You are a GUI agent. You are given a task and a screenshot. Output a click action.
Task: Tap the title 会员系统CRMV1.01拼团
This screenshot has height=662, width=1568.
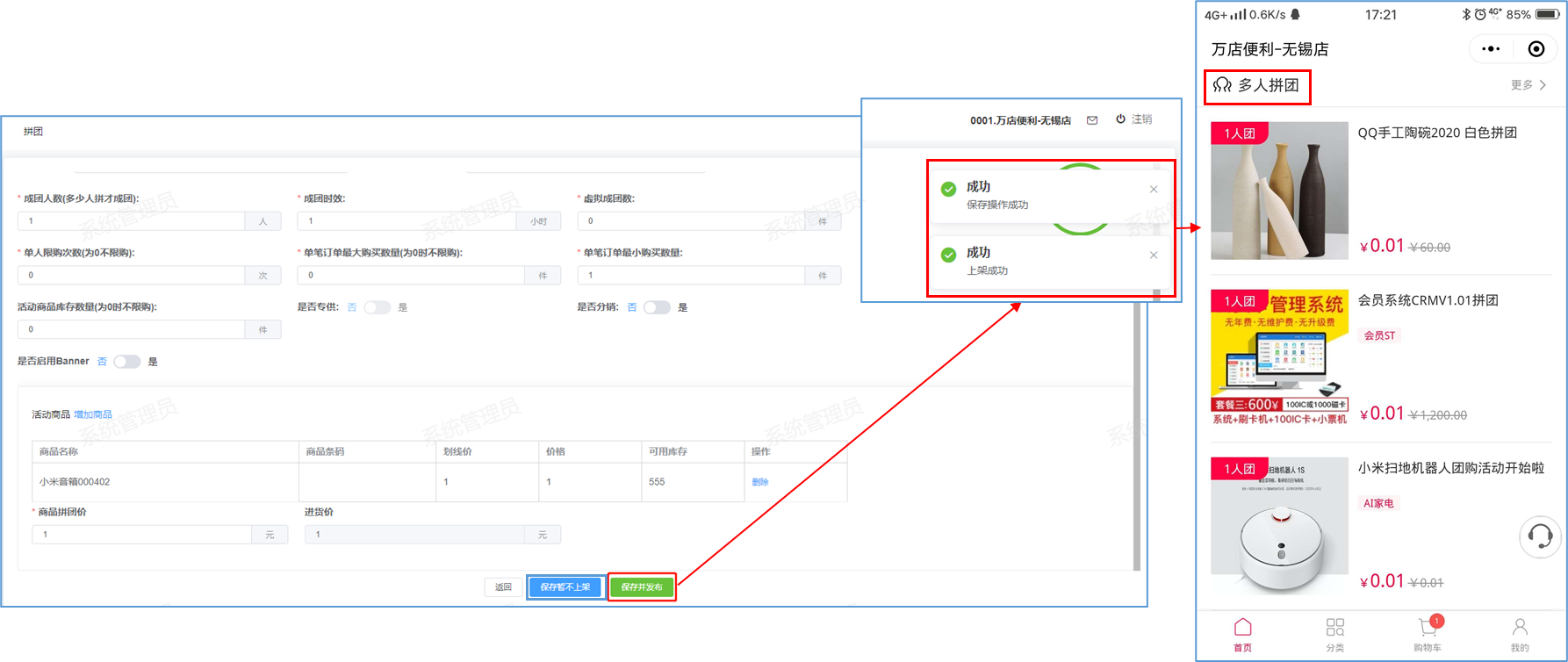click(x=1428, y=301)
